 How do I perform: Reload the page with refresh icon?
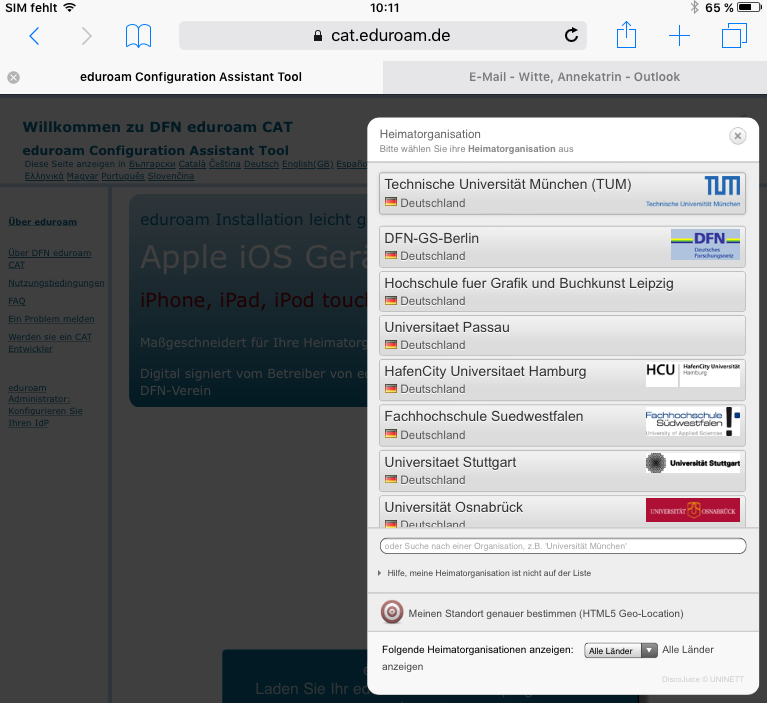571,36
